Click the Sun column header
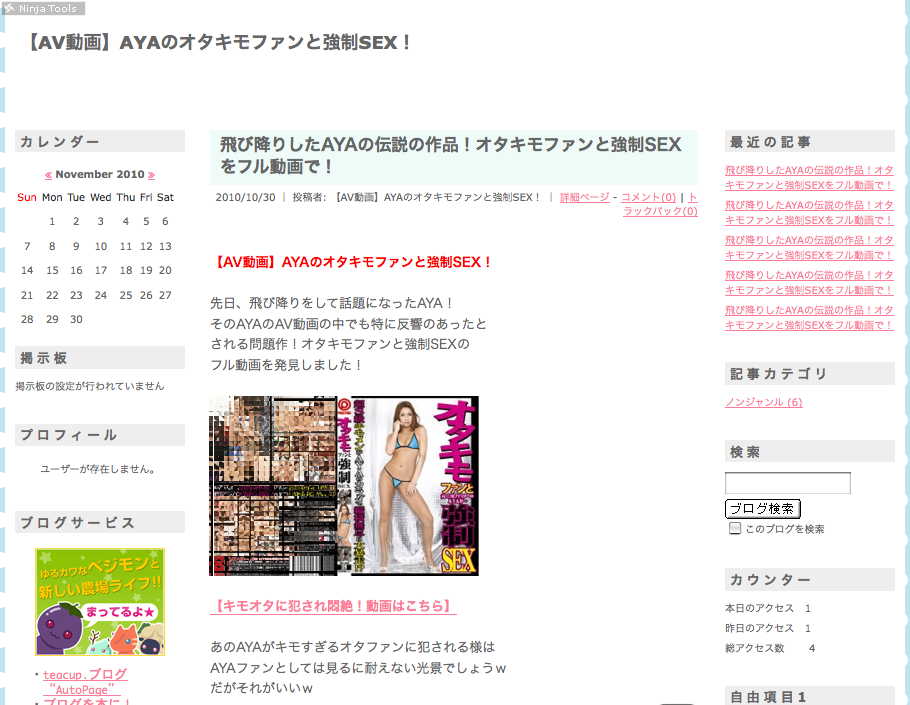 pyautogui.click(x=27, y=197)
